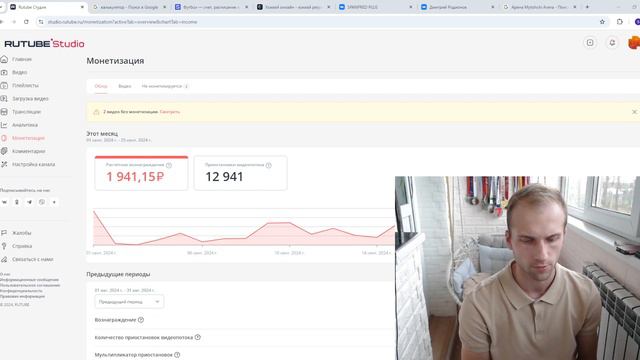Click the Этот месяц heading
Viewport: 640px width, 360px height.
point(102,133)
